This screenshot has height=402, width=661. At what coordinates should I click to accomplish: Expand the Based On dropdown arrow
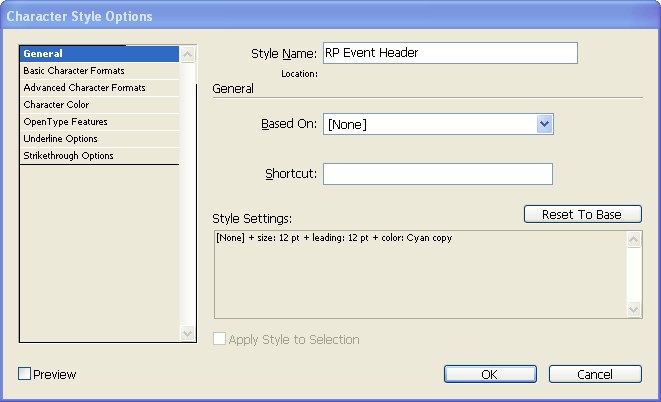coord(545,124)
